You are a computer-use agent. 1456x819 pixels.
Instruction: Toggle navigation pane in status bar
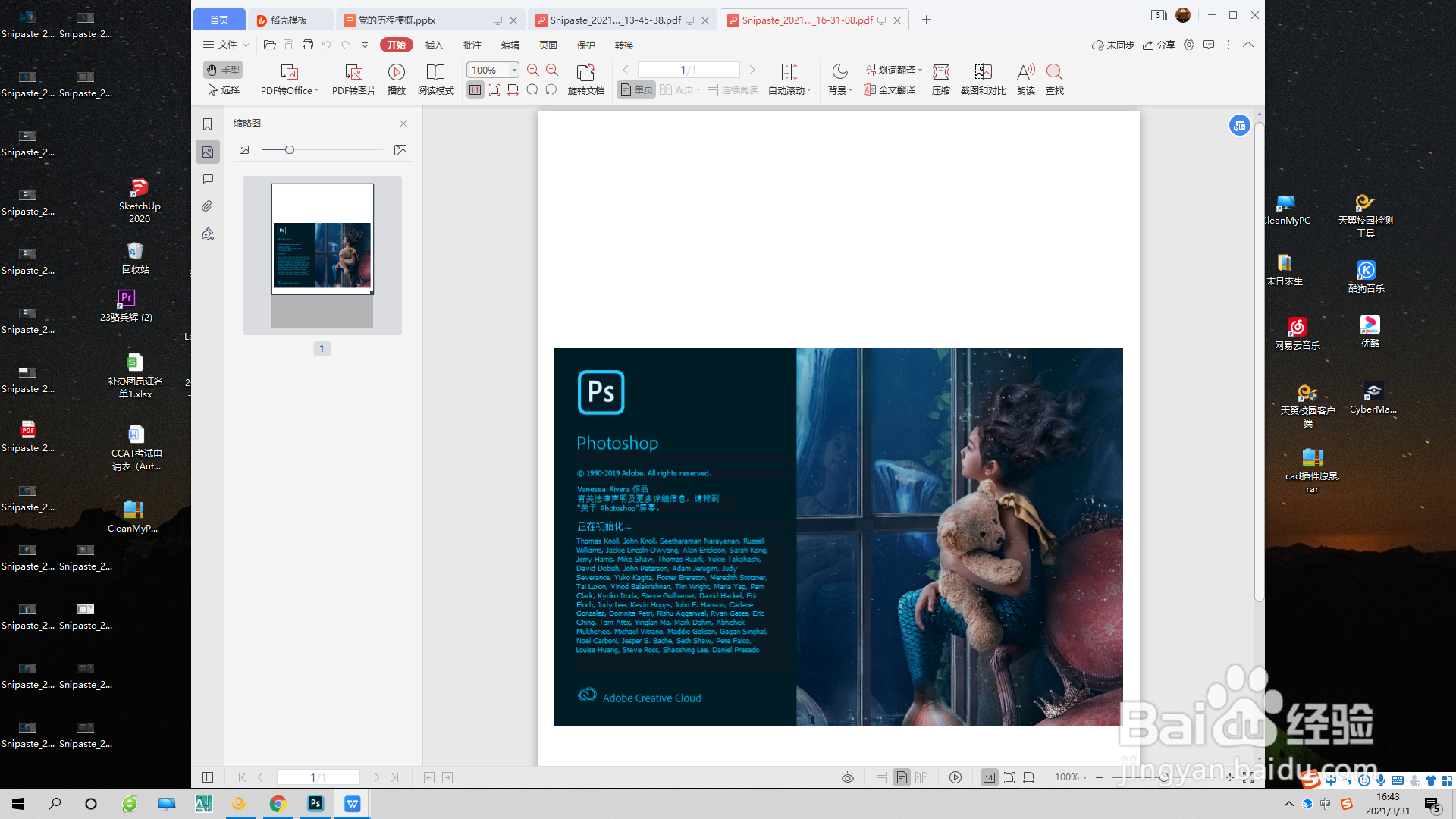click(208, 777)
